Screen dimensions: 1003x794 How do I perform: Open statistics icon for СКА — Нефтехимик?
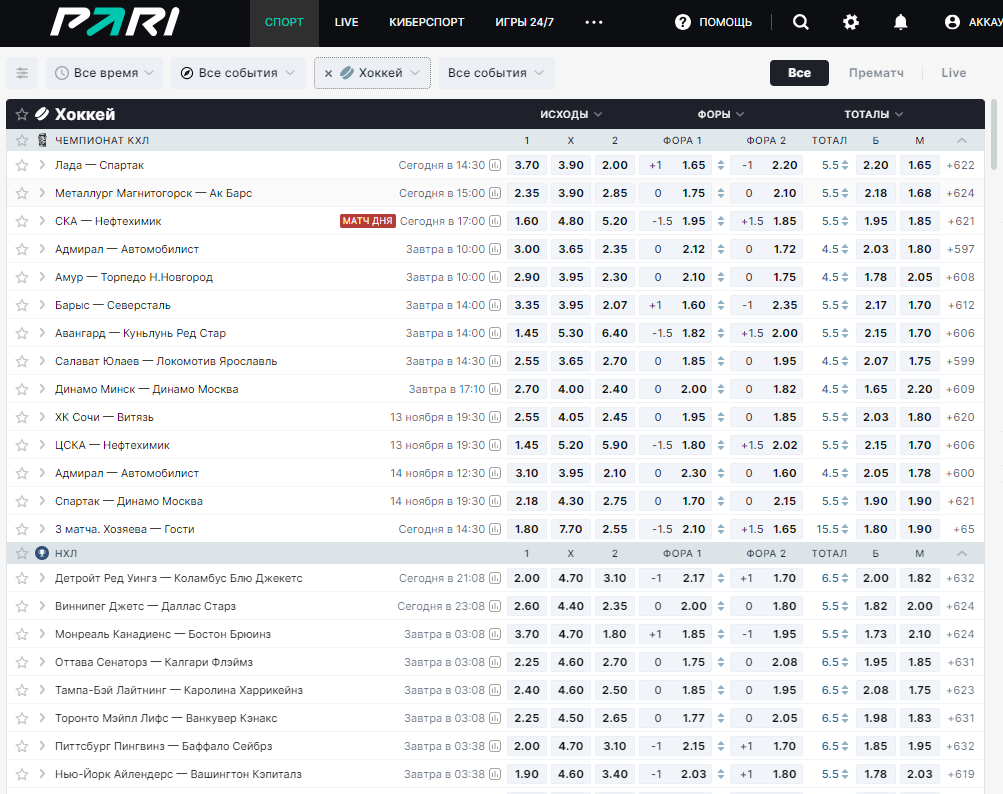pyautogui.click(x=494, y=221)
